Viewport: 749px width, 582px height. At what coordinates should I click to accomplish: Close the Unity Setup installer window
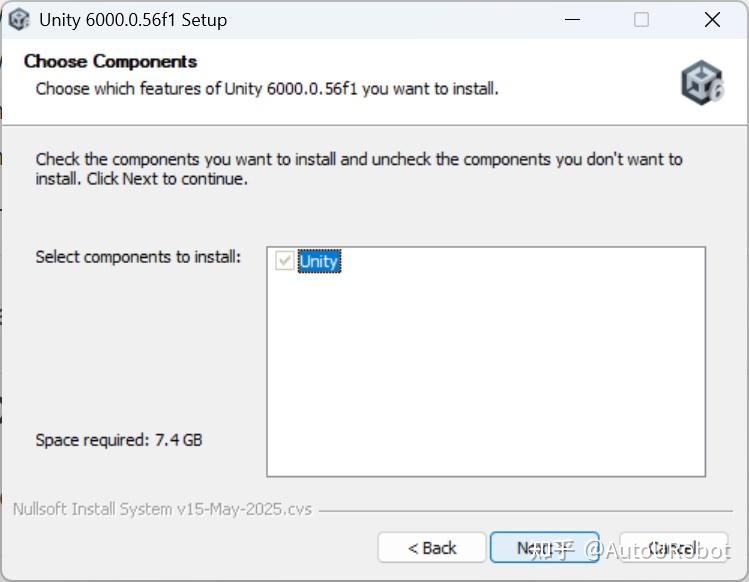click(712, 20)
